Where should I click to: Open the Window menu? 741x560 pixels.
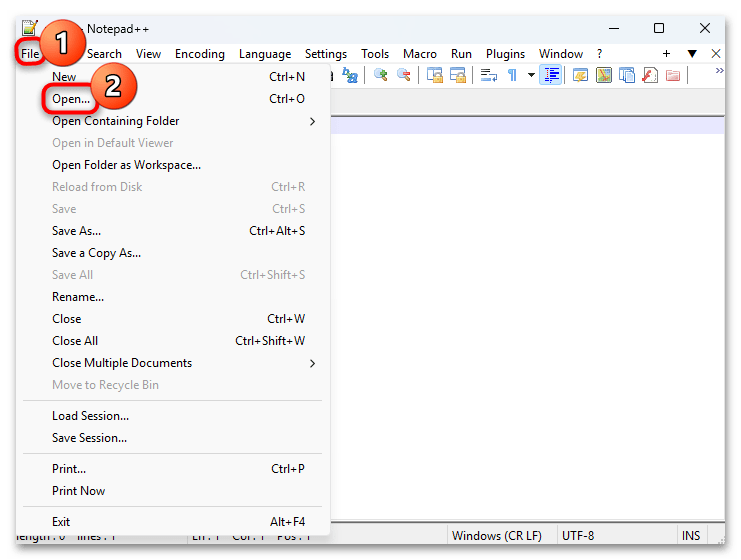(560, 54)
